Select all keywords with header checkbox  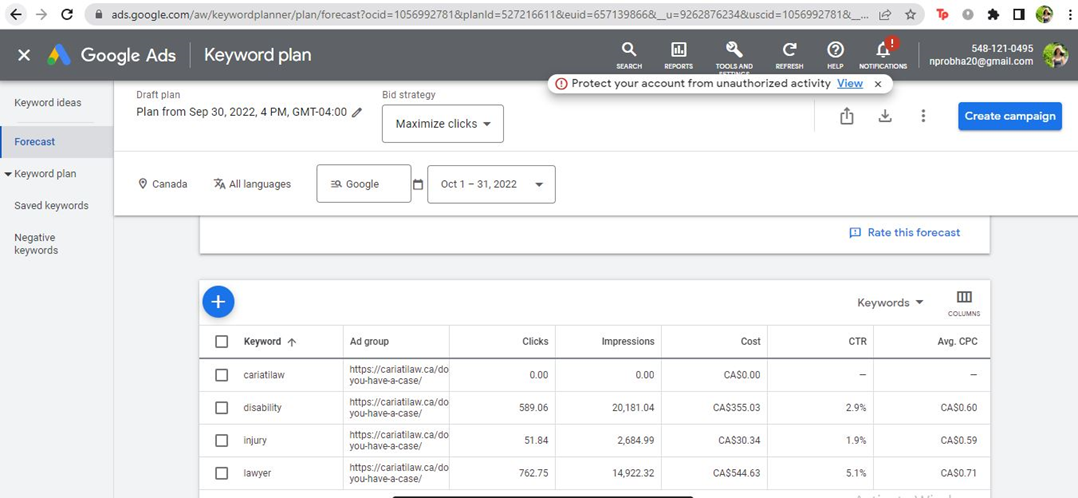[x=221, y=342]
